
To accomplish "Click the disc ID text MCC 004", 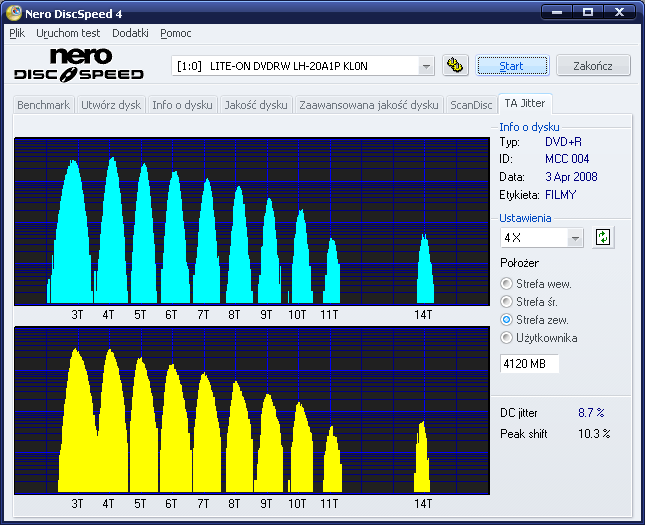I will click(567, 159).
